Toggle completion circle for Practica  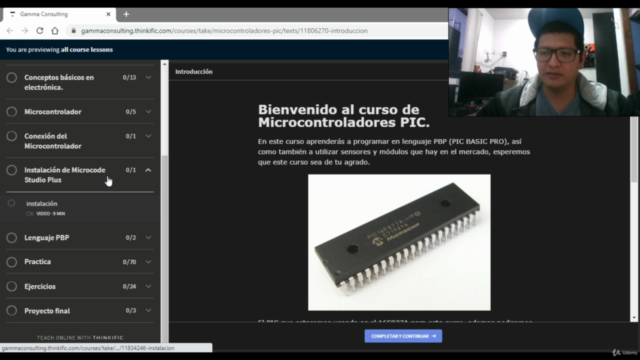click(x=11, y=262)
